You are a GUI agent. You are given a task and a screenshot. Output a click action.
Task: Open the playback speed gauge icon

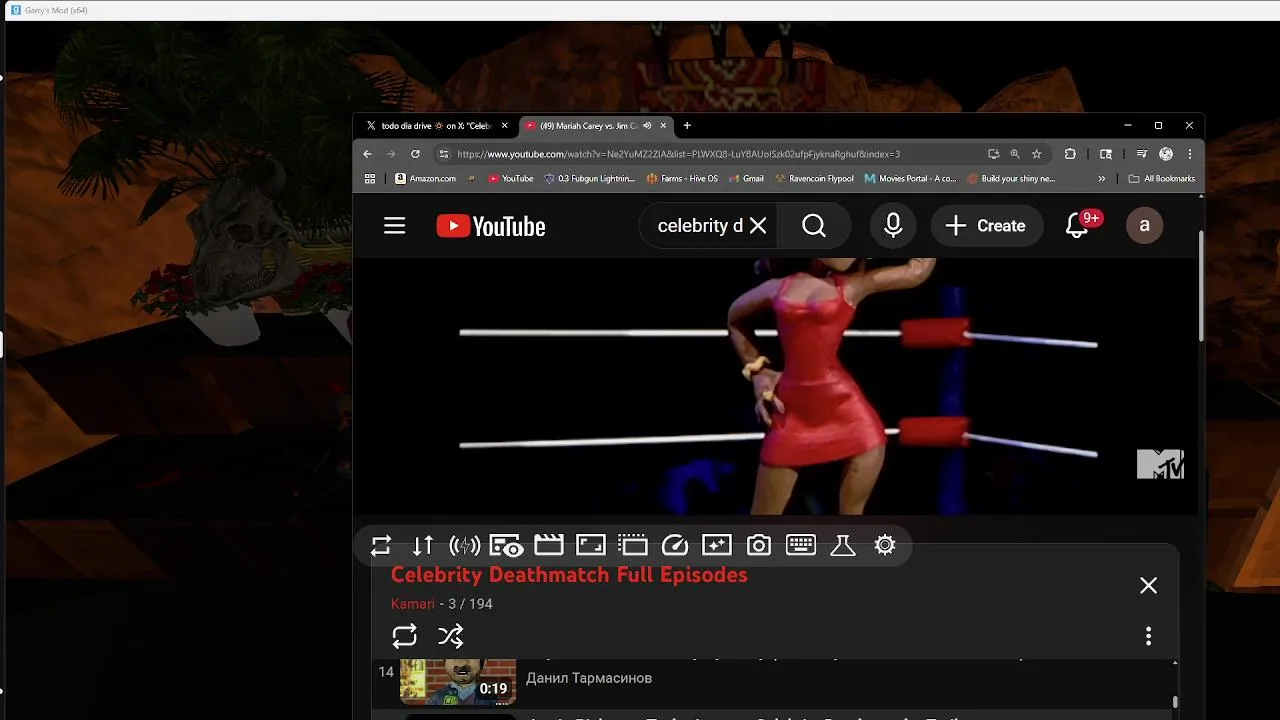[675, 545]
